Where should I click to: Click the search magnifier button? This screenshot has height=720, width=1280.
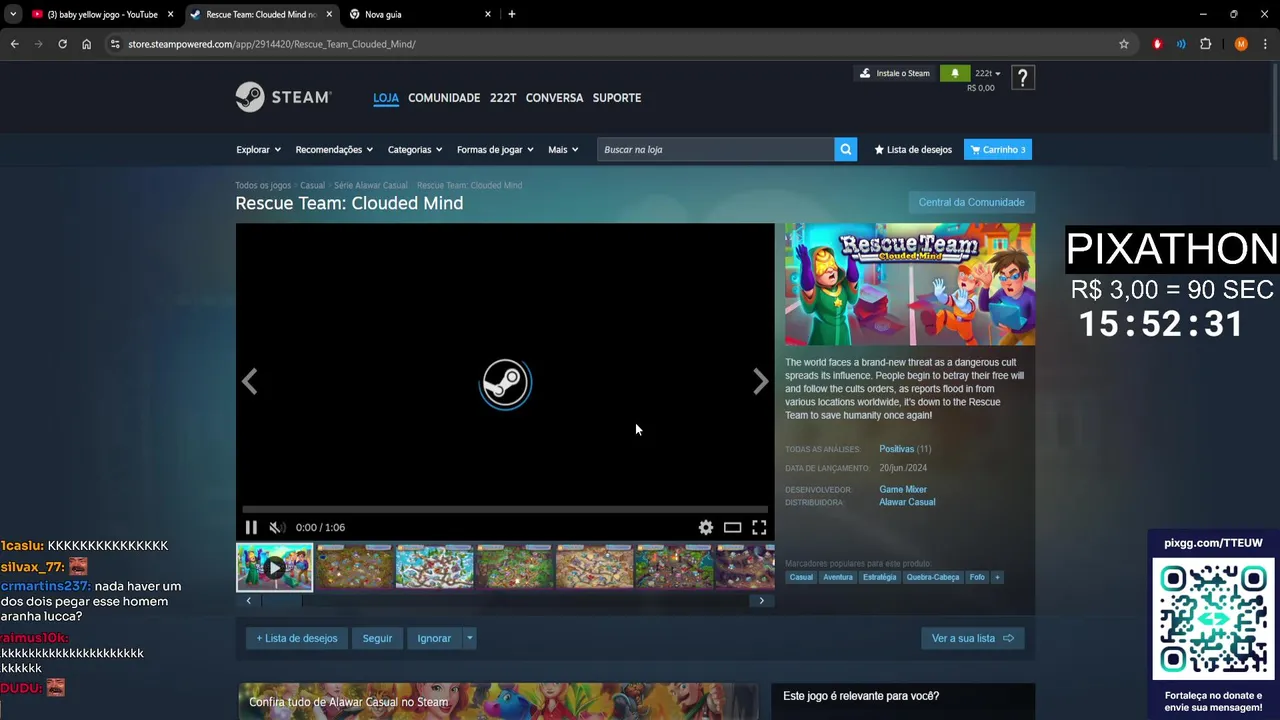[x=846, y=149]
